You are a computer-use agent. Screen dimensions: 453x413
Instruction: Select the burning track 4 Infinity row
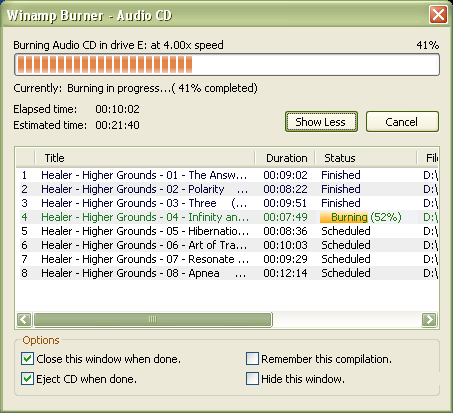point(229,217)
